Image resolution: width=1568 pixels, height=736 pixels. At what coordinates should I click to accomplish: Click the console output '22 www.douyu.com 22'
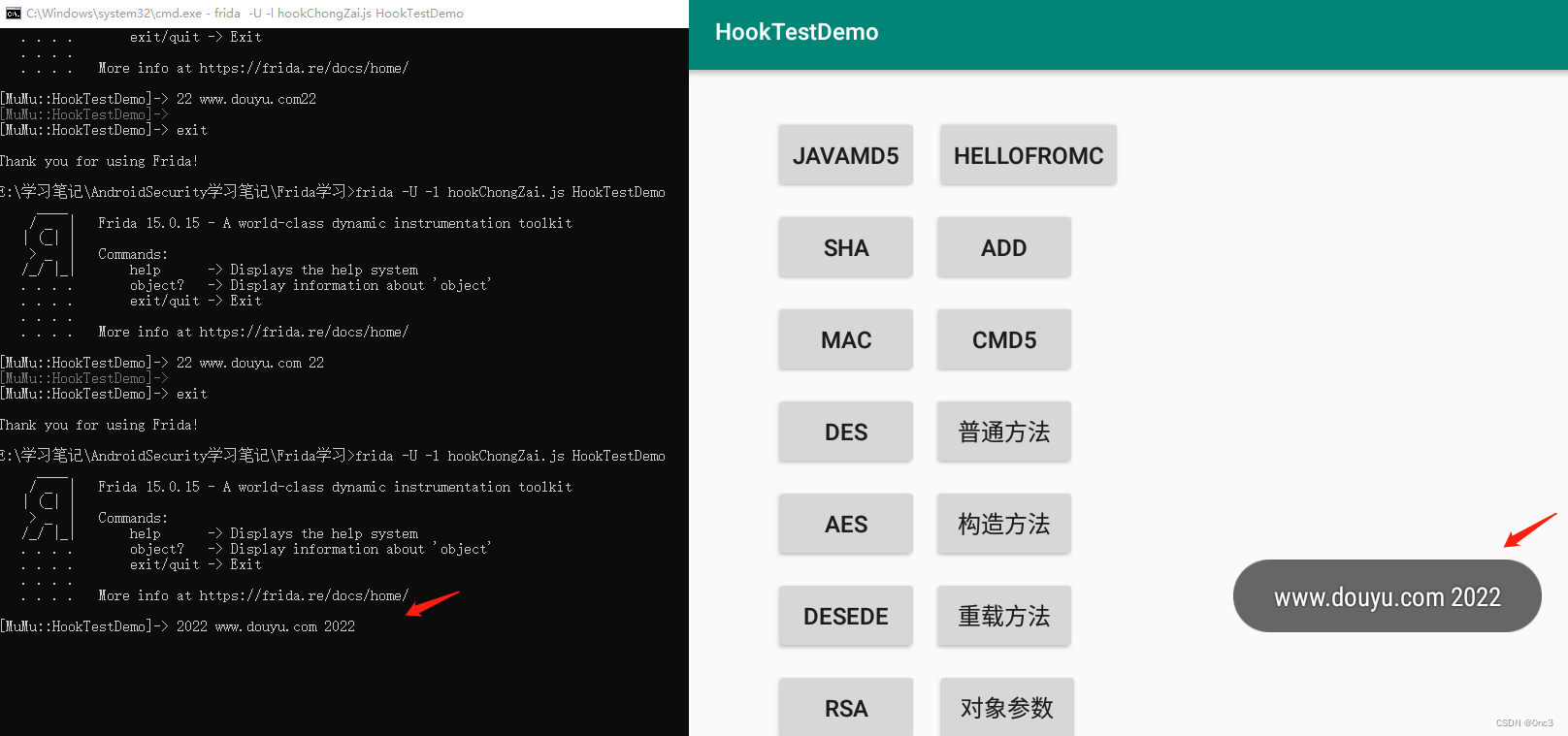(x=250, y=363)
